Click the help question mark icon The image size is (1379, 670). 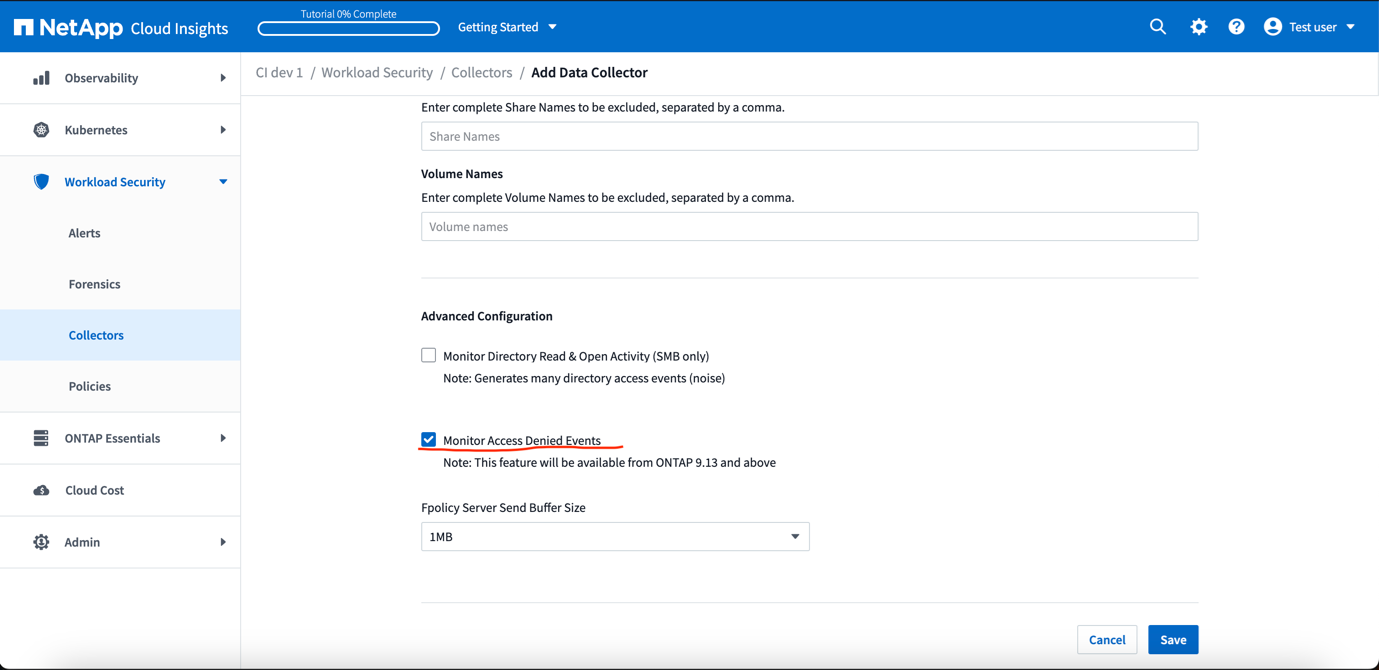(1237, 27)
